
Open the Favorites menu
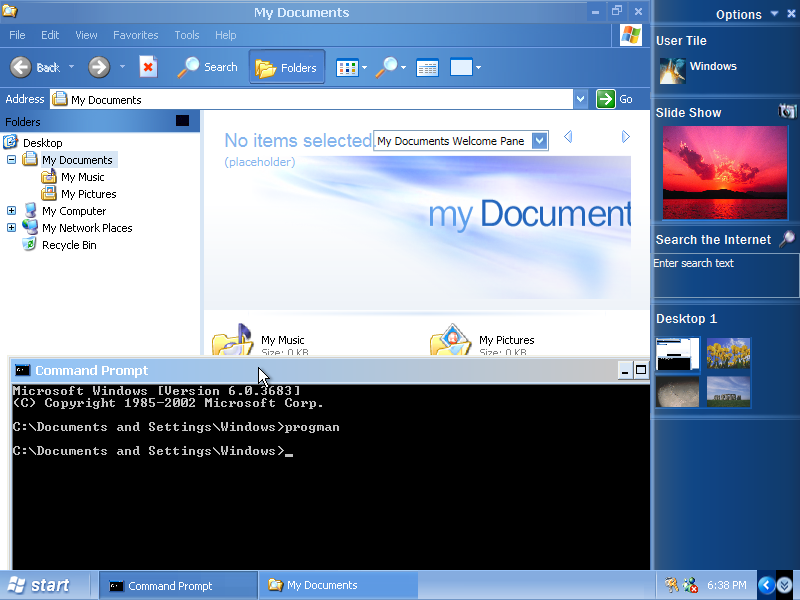136,35
